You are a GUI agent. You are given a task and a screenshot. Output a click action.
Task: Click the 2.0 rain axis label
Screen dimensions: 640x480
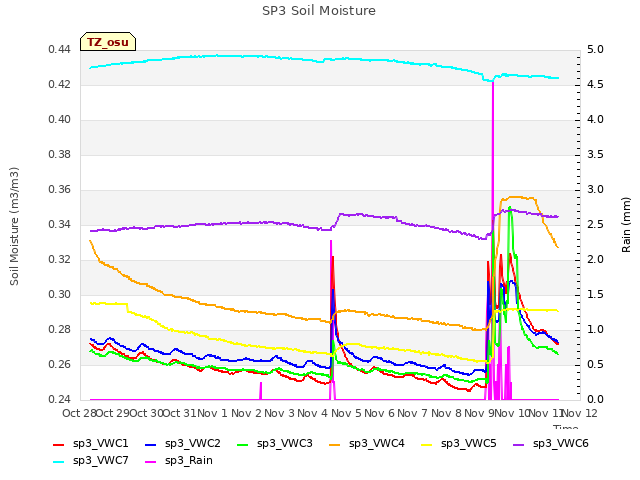[595, 260]
